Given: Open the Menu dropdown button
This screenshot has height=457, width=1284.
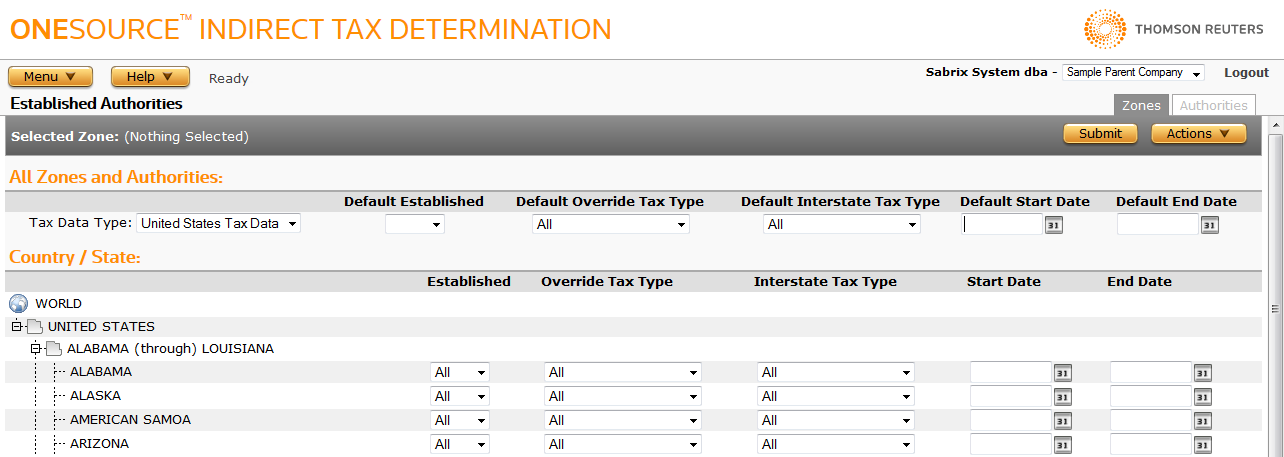Looking at the screenshot, I should (50, 77).
